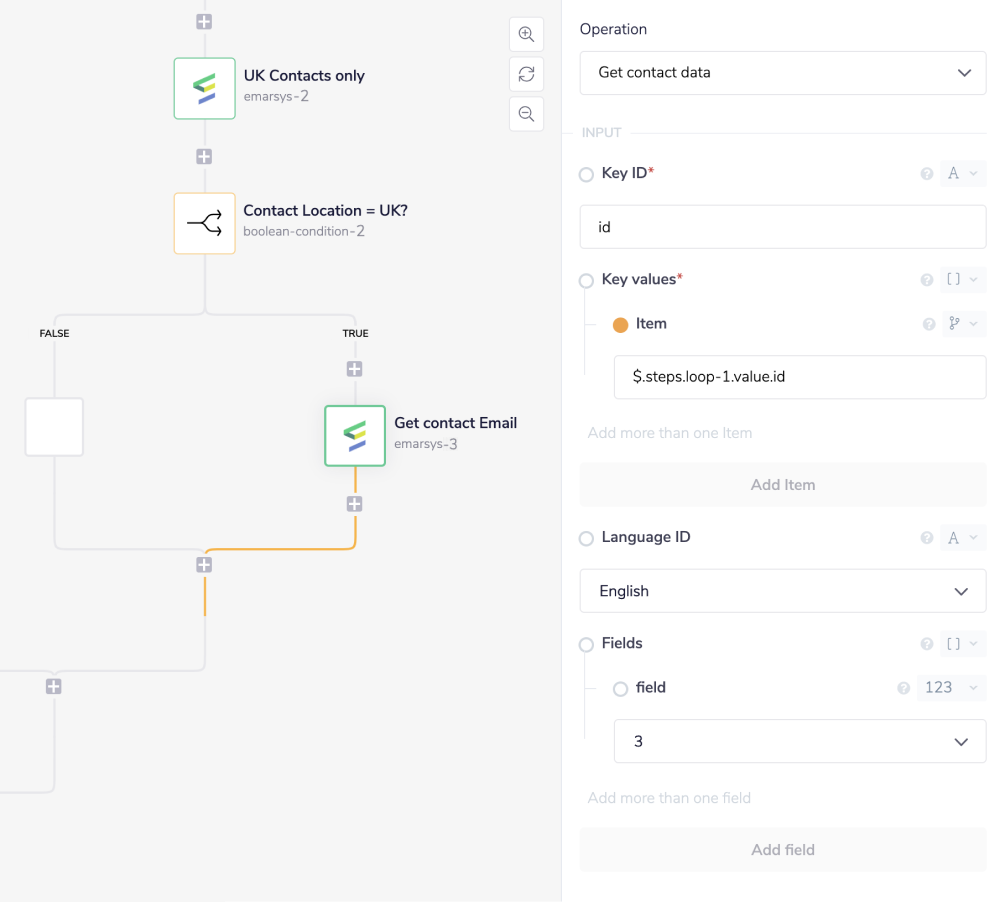Click the zoom out magnifier icon
Viewport: 1000px width, 902px height.
point(526,113)
